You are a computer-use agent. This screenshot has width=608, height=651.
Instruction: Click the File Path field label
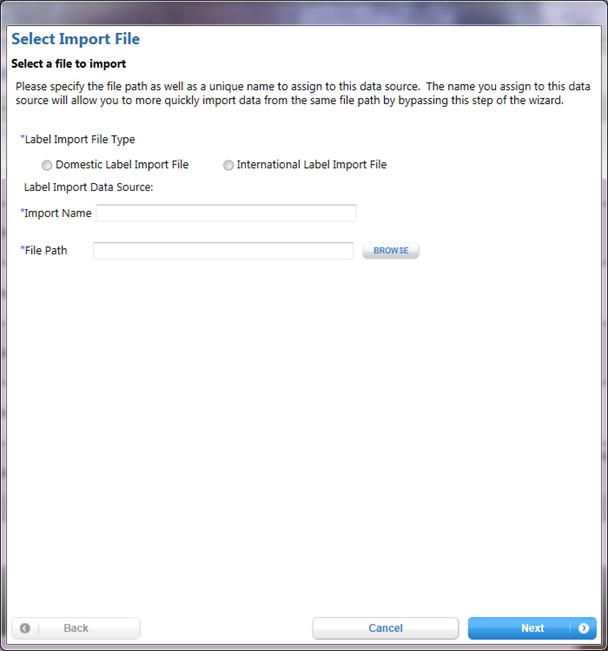click(x=44, y=251)
